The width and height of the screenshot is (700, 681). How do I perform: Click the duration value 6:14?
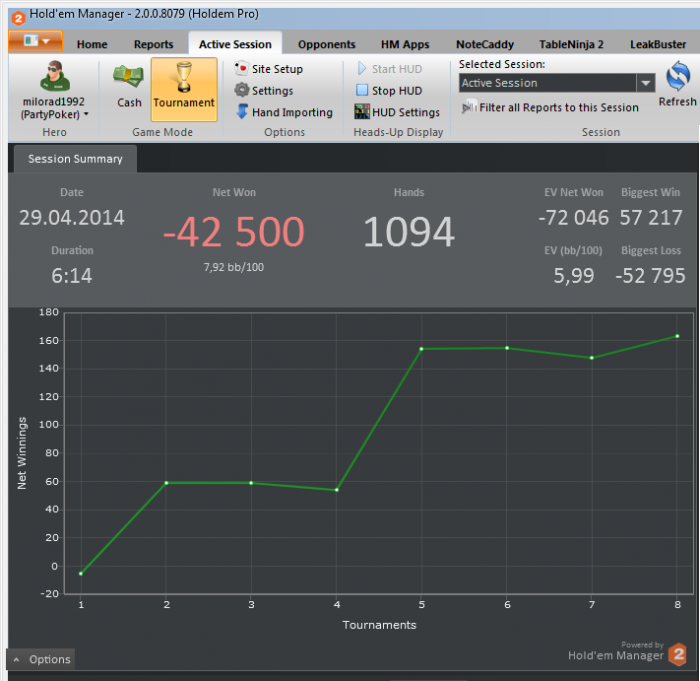coord(71,276)
